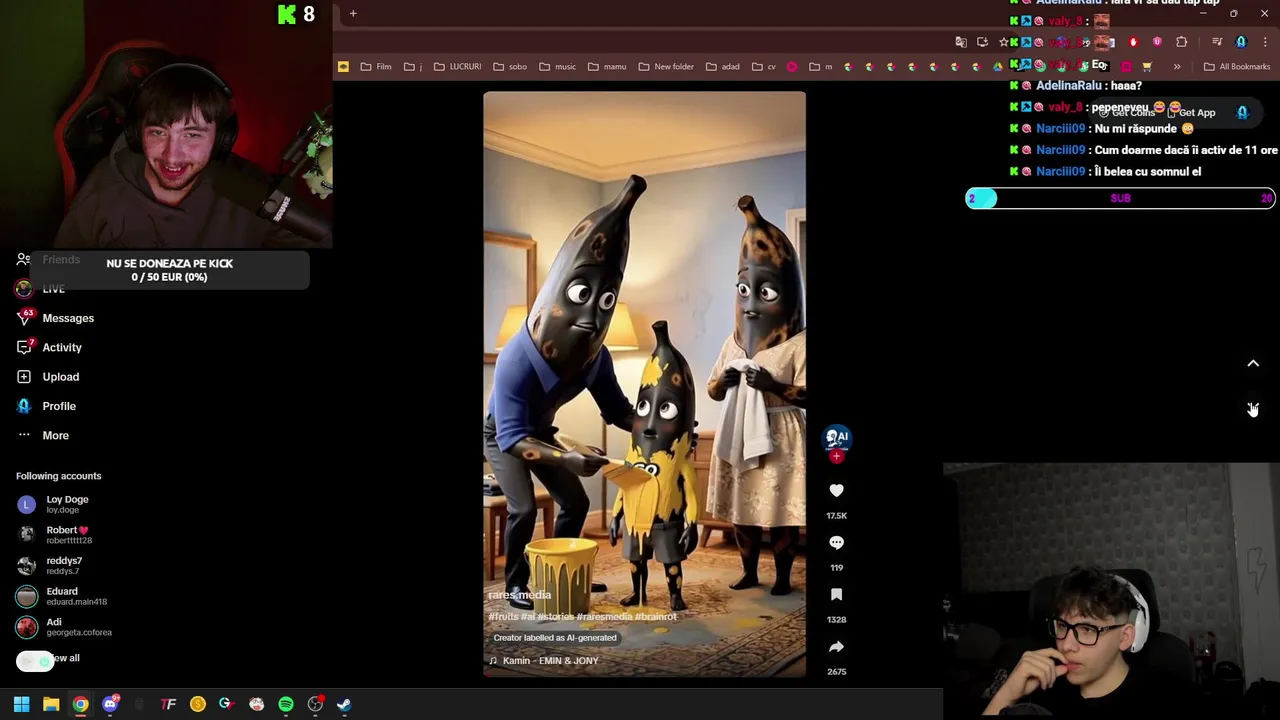
Task: Open the reddys7 followed account
Action: 64,565
